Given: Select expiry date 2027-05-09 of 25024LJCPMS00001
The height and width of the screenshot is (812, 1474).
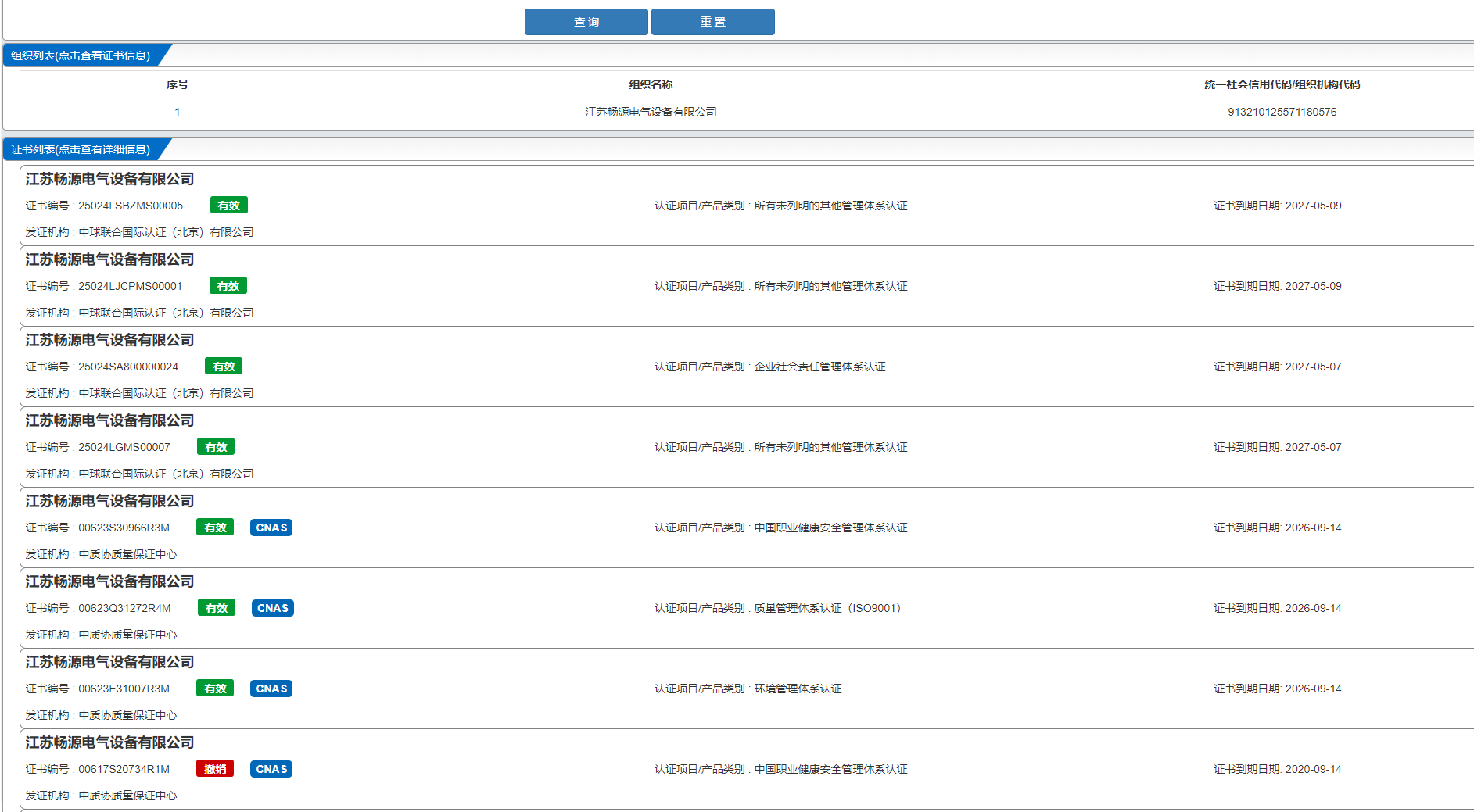Looking at the screenshot, I should pyautogui.click(x=1313, y=286).
